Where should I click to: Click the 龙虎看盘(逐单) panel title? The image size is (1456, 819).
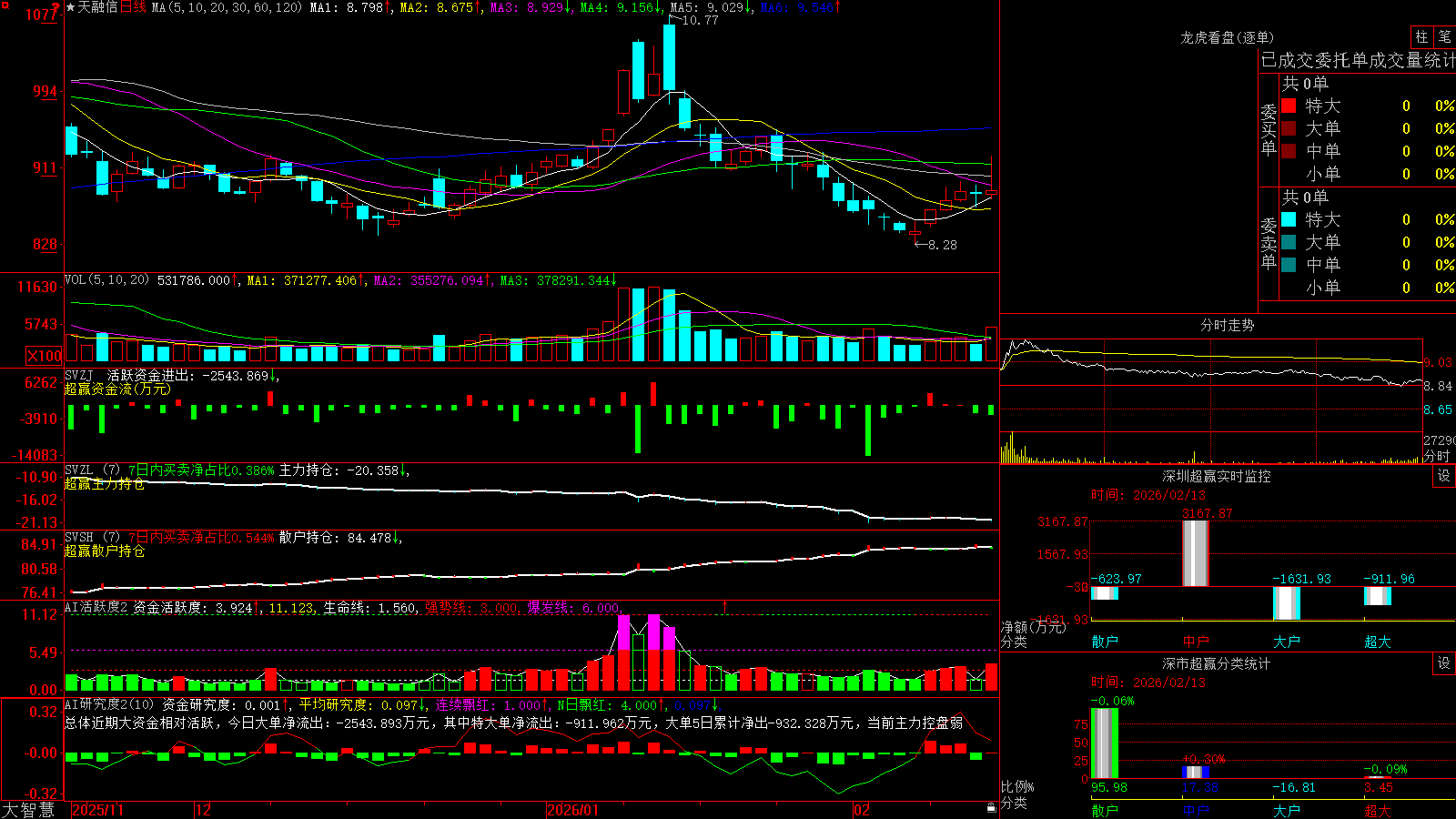point(1227,37)
